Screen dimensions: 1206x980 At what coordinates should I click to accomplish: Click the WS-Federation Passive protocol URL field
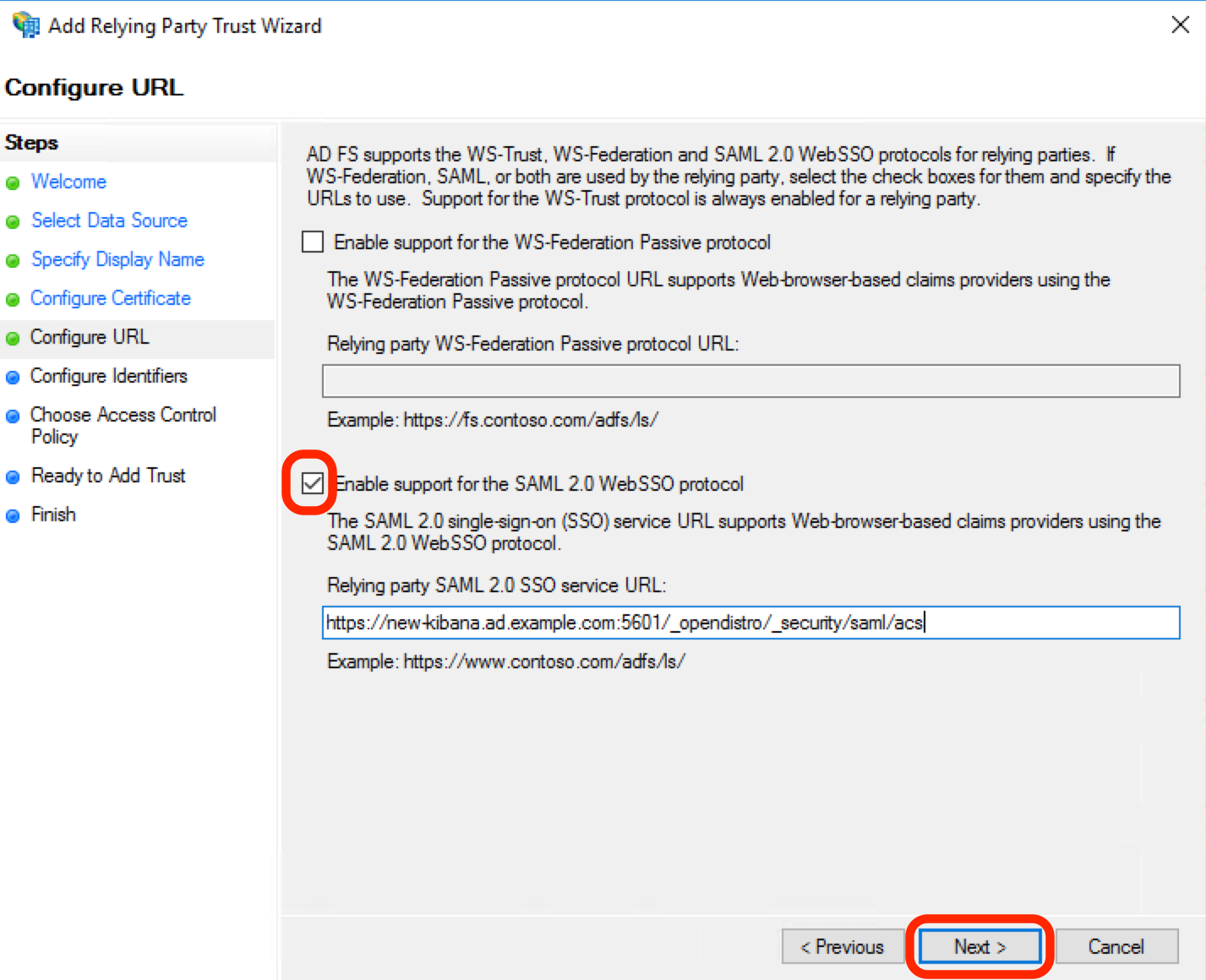point(750,380)
